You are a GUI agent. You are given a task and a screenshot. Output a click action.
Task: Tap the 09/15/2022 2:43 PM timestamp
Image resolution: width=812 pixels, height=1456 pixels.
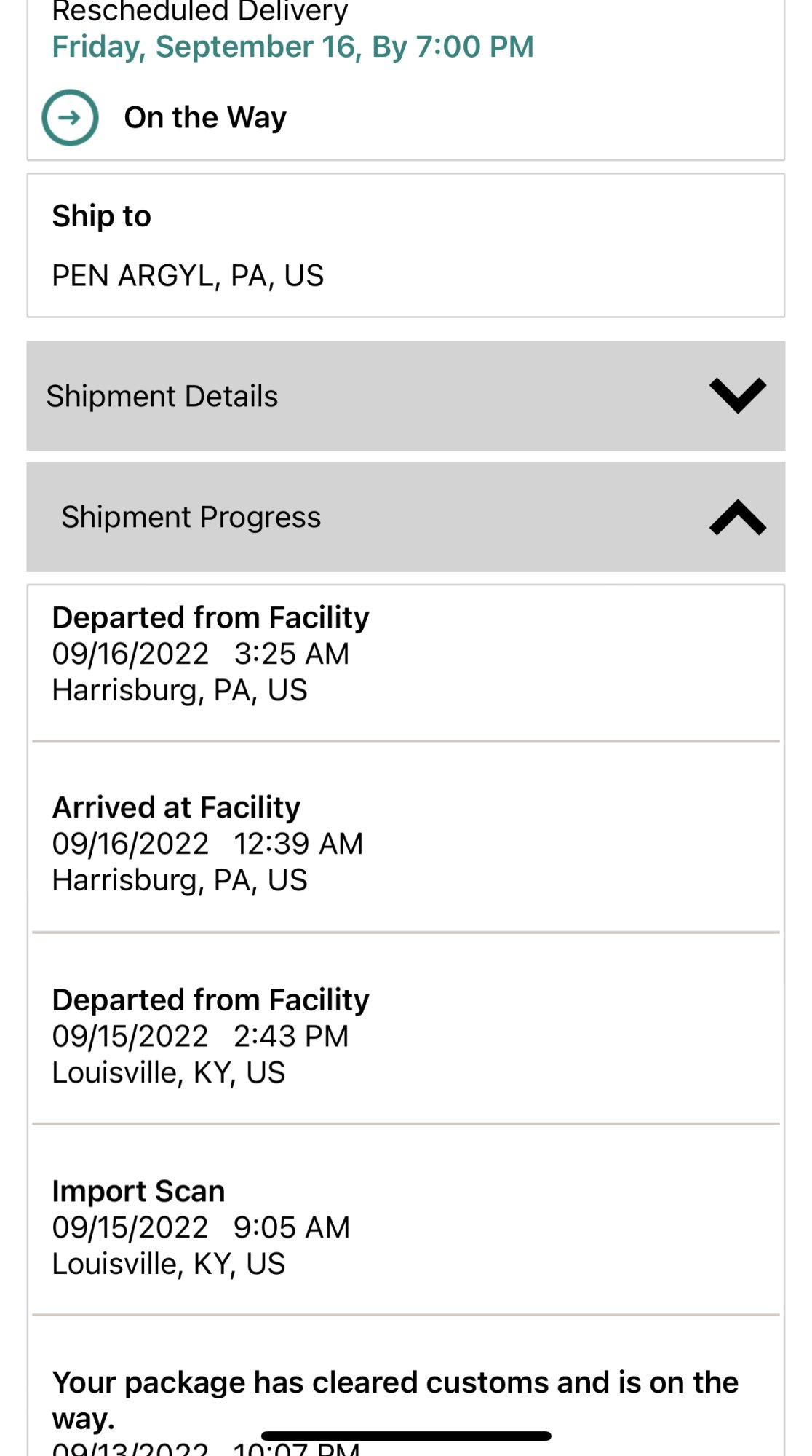click(x=200, y=1036)
